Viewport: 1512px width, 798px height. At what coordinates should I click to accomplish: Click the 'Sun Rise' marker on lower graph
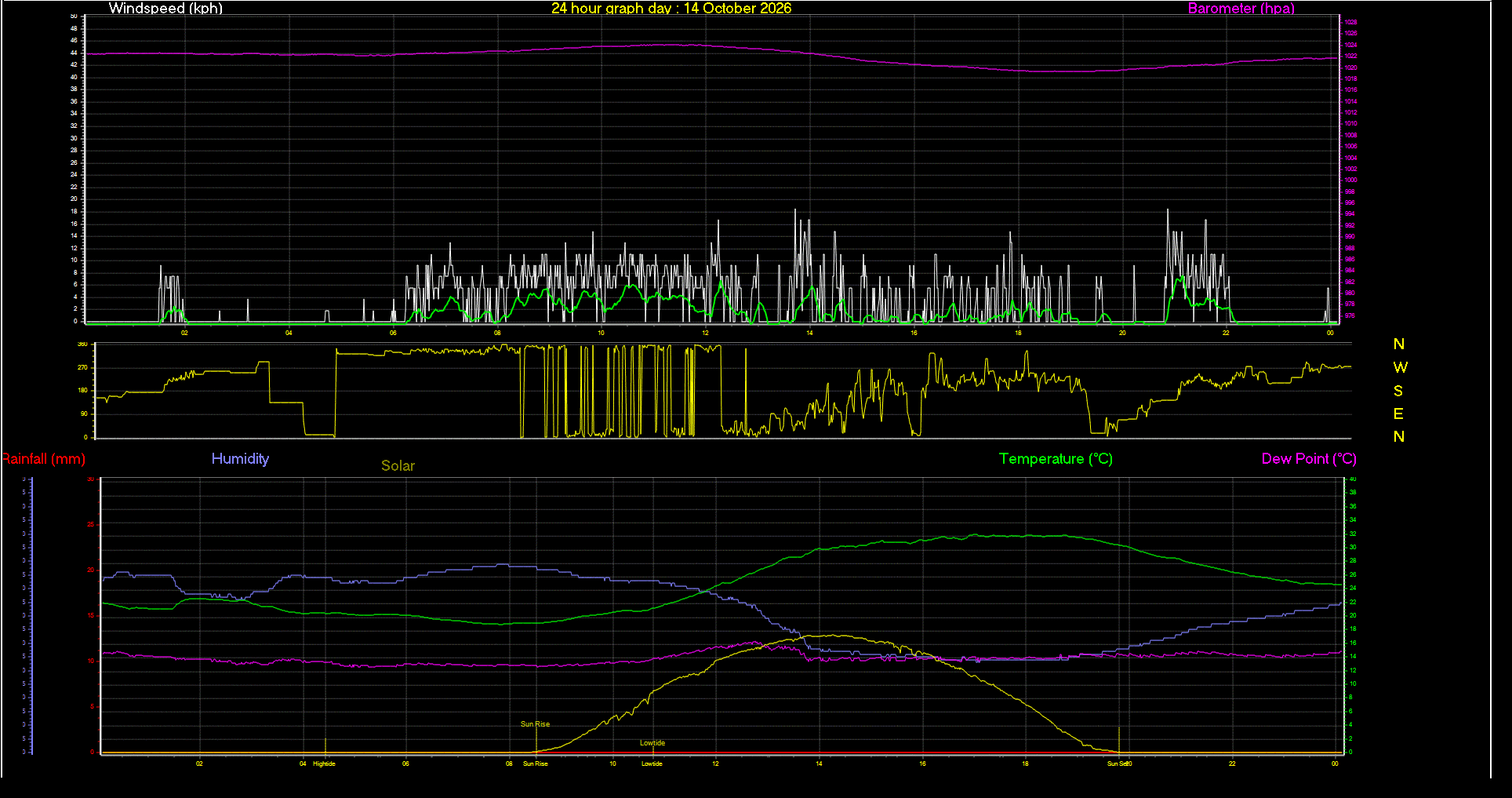[x=536, y=724]
